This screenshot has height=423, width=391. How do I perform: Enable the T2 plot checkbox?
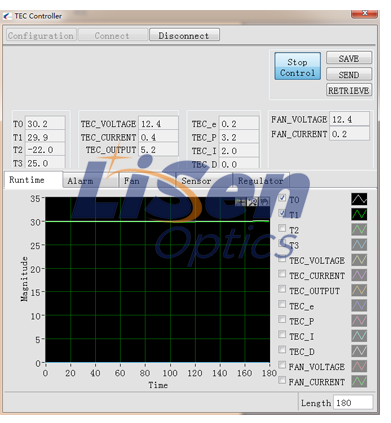point(282,228)
